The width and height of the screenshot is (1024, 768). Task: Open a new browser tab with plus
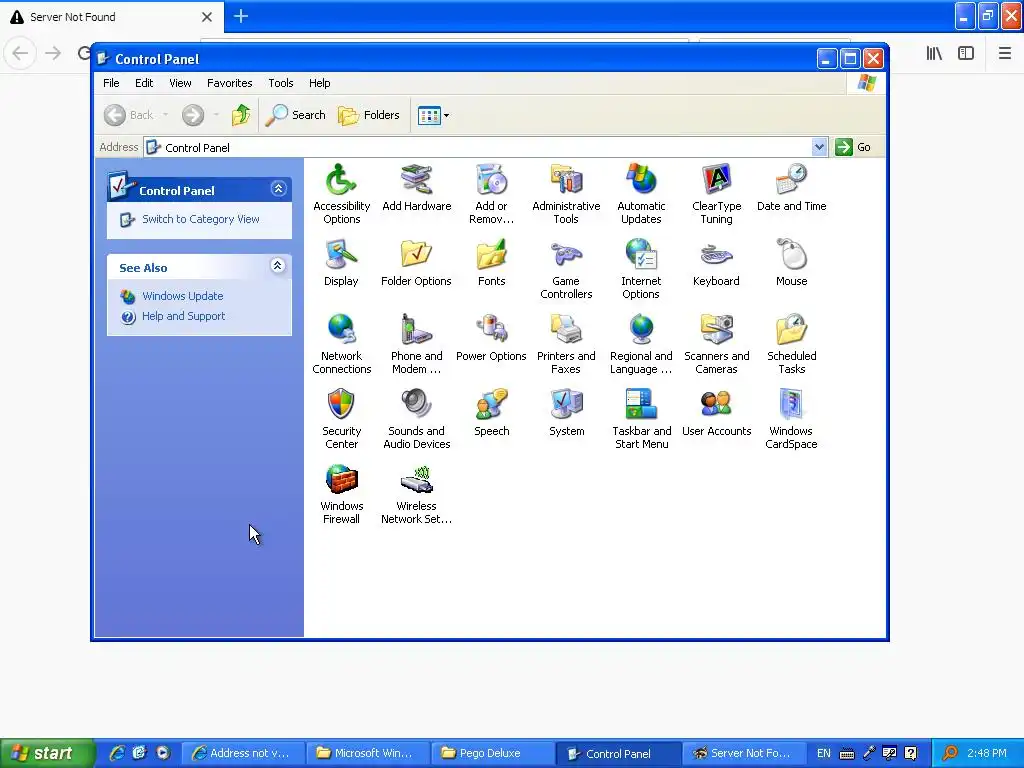click(241, 16)
